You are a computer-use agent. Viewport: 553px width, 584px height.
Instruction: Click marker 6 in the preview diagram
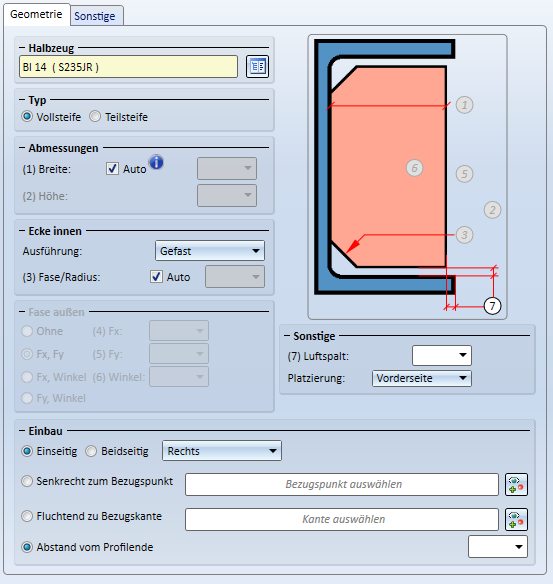coord(414,168)
